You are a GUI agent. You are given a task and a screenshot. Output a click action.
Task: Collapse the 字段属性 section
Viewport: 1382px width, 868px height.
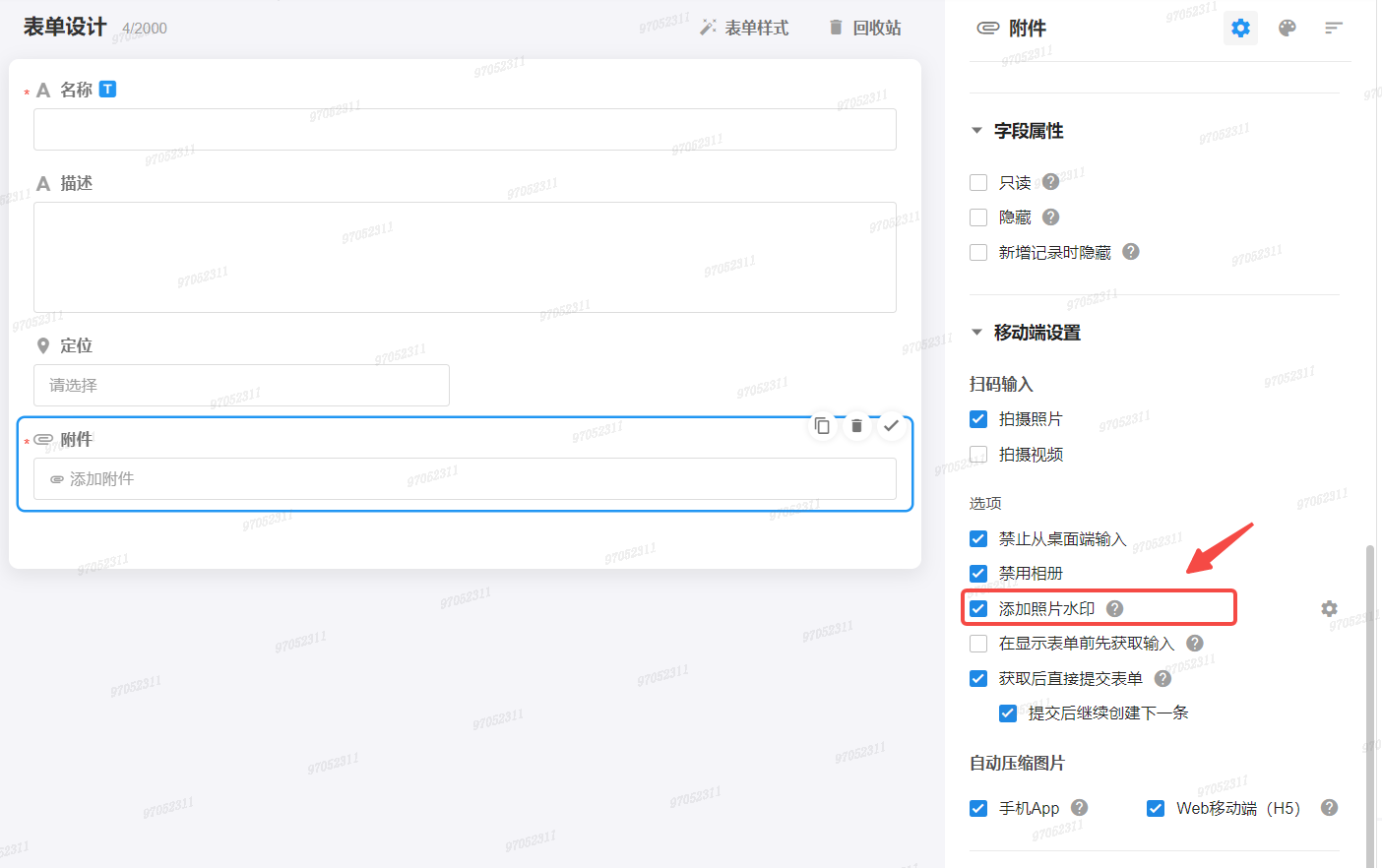[975, 130]
